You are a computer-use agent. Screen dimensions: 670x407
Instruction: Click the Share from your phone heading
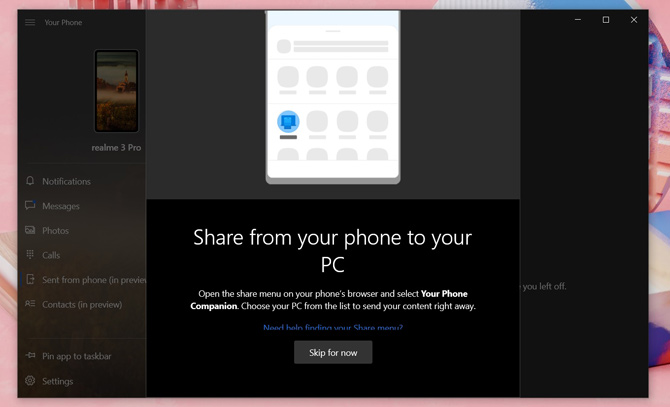click(x=332, y=250)
